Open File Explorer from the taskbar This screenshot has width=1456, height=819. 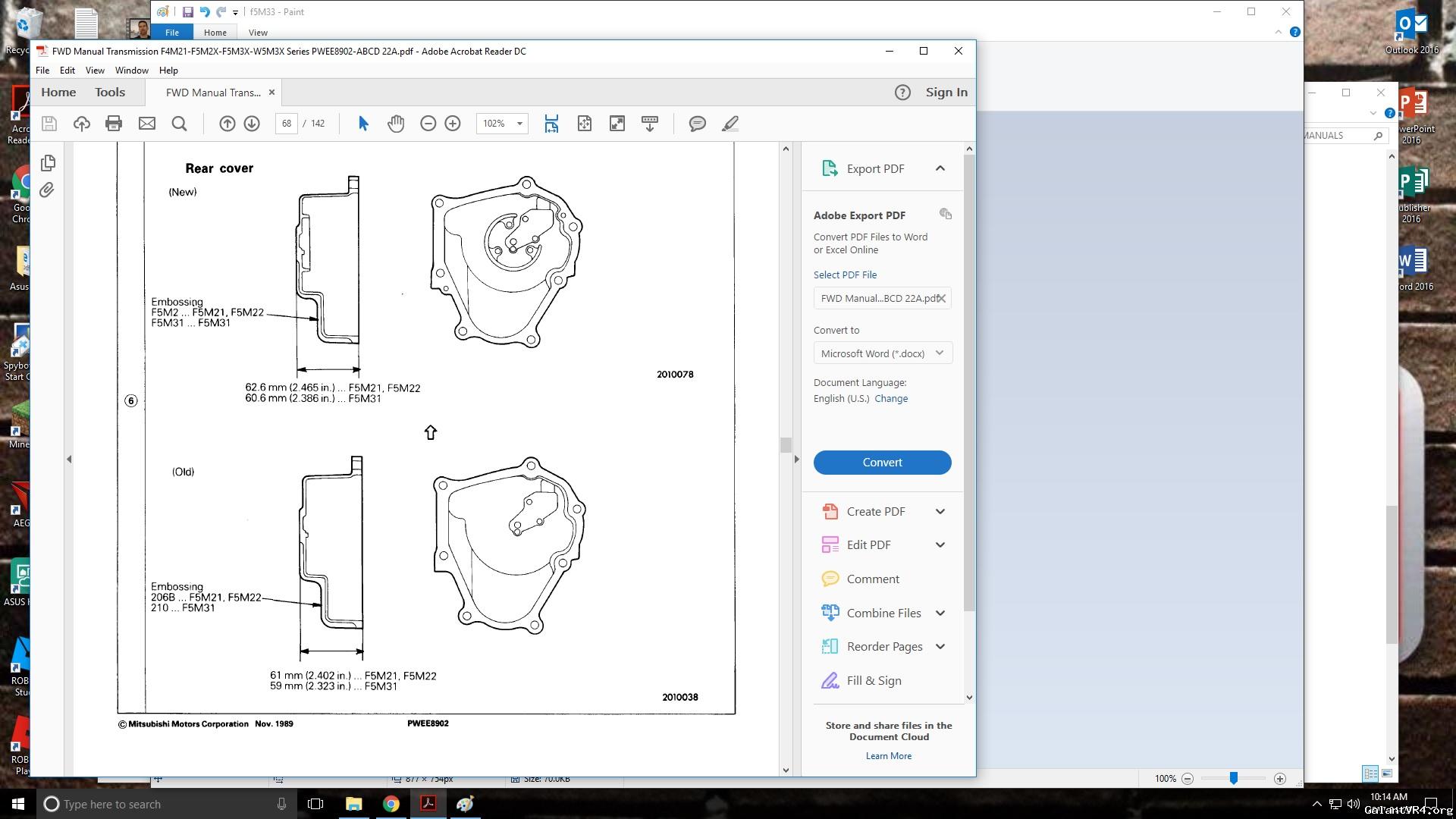click(x=353, y=804)
